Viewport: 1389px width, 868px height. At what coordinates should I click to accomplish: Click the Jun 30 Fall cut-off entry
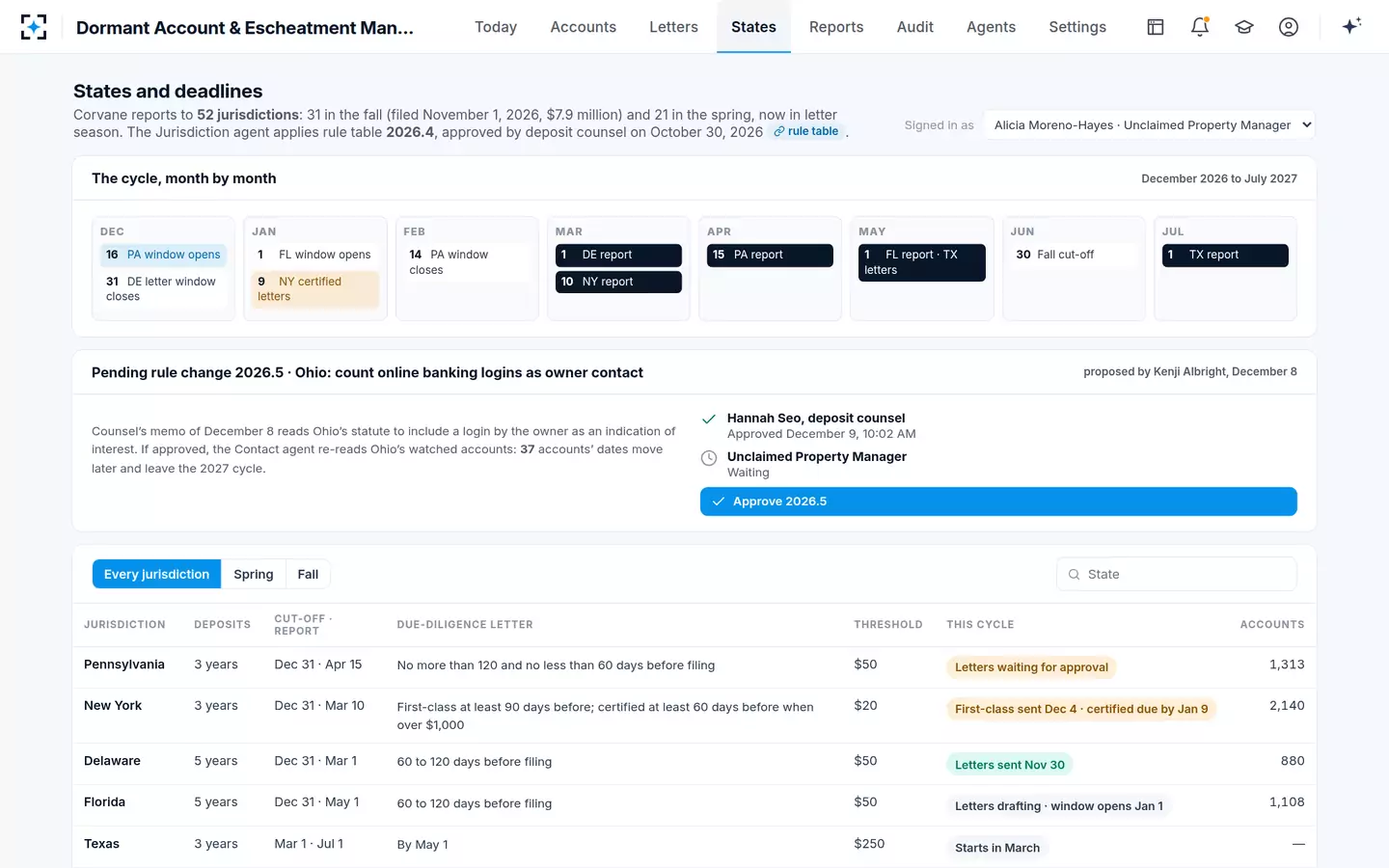pyautogui.click(x=1074, y=255)
